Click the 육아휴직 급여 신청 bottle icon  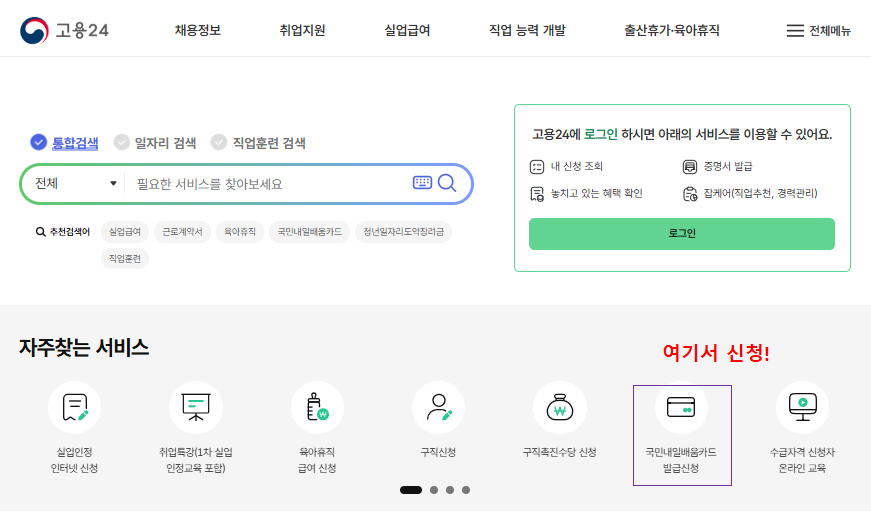[317, 407]
